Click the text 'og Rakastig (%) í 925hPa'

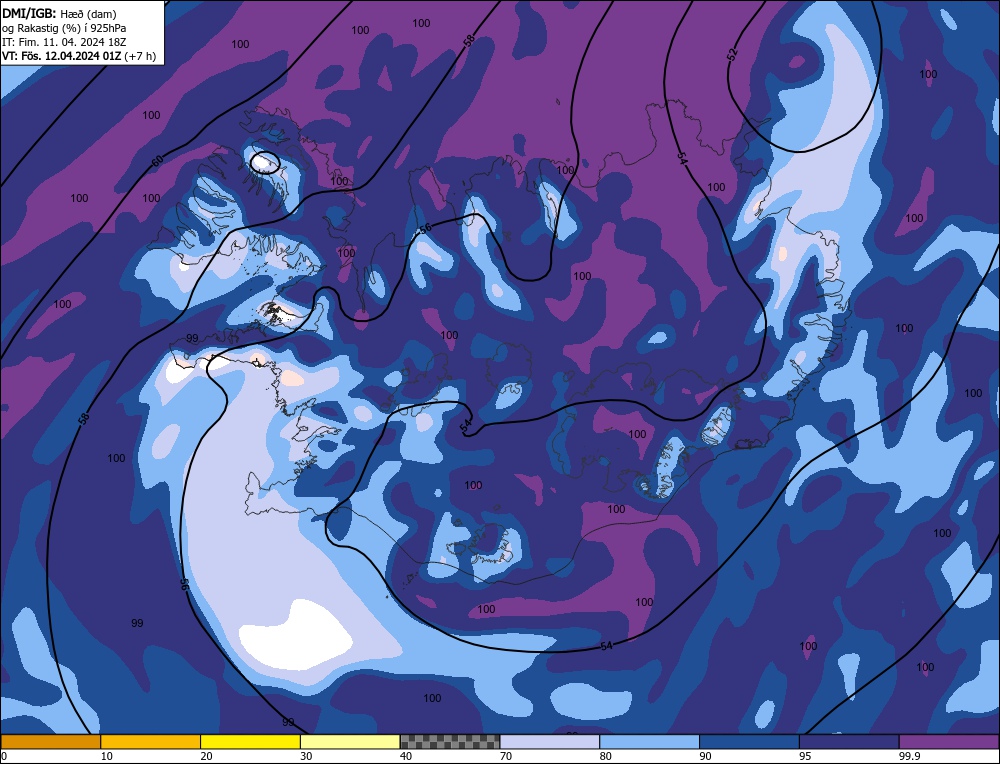(64, 28)
